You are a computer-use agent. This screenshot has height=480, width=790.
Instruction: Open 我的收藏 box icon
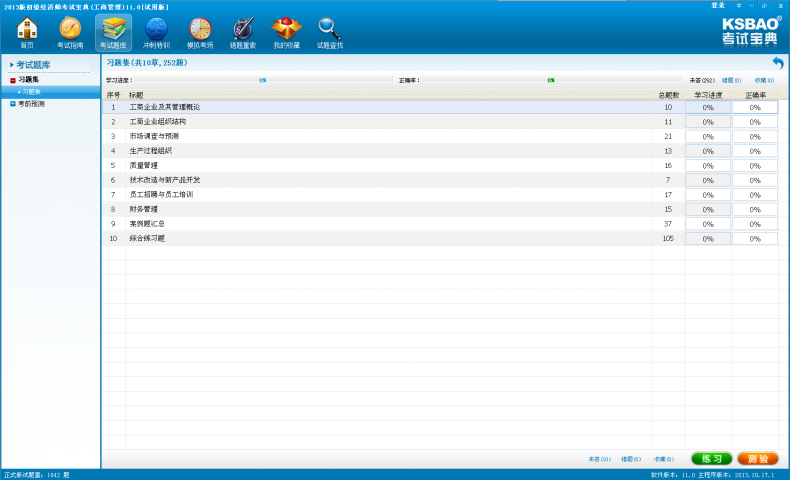pos(286,32)
